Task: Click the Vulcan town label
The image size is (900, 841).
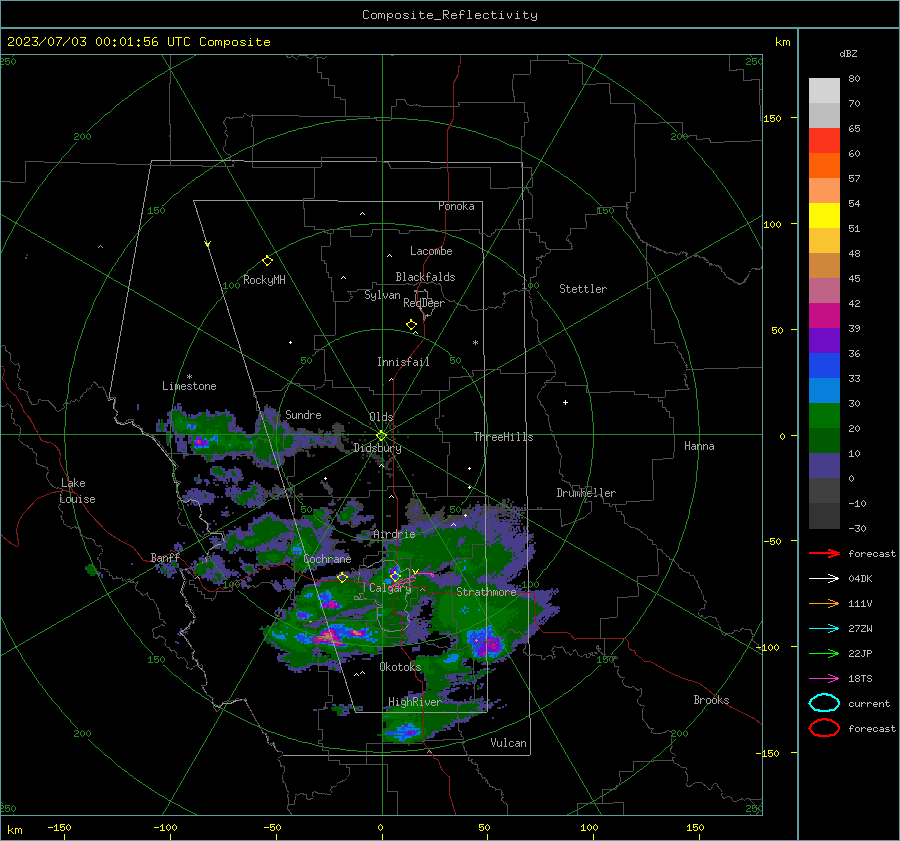Action: (508, 743)
